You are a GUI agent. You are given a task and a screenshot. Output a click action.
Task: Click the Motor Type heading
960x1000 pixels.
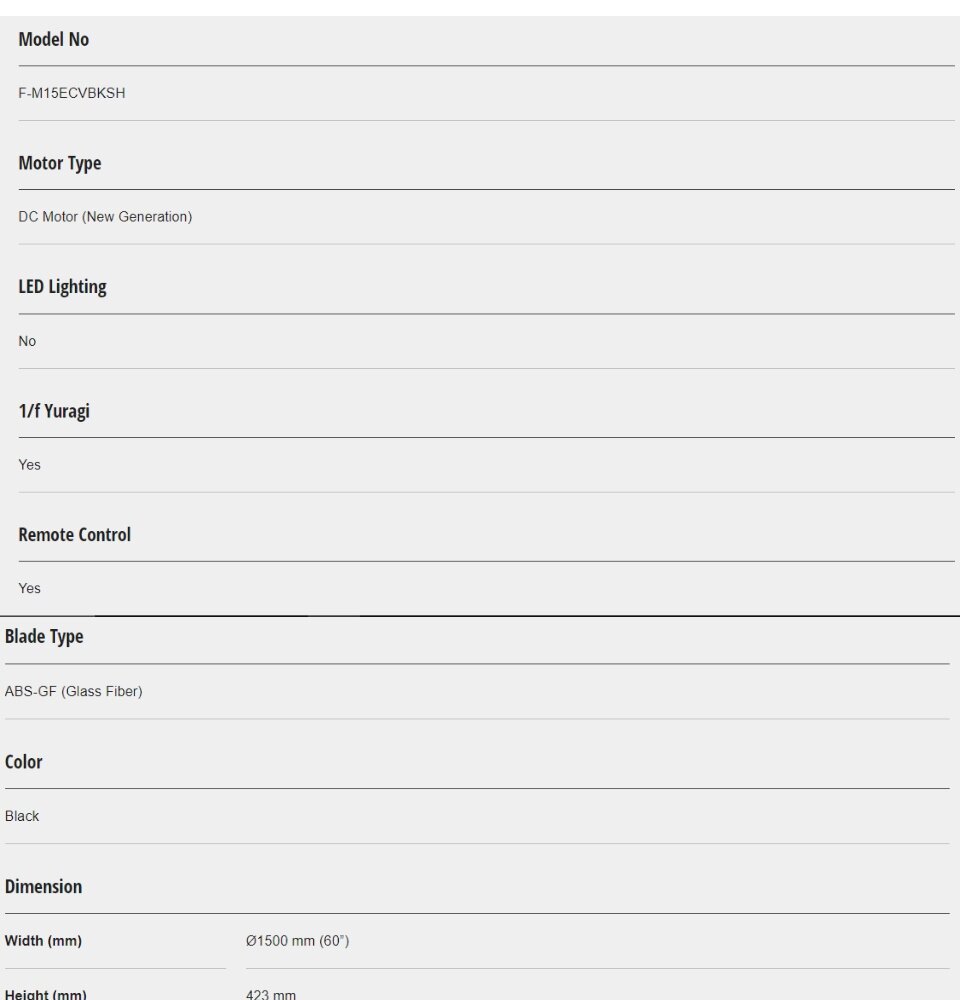point(60,163)
